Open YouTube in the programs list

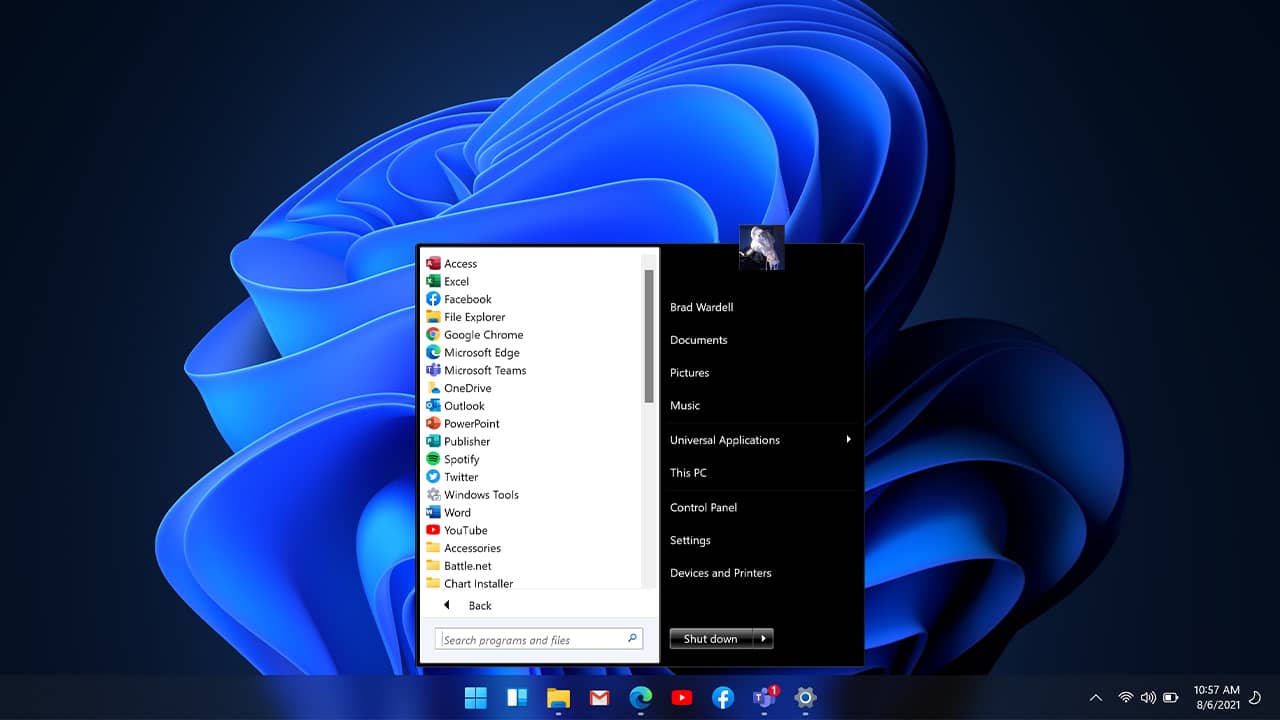pos(457,530)
